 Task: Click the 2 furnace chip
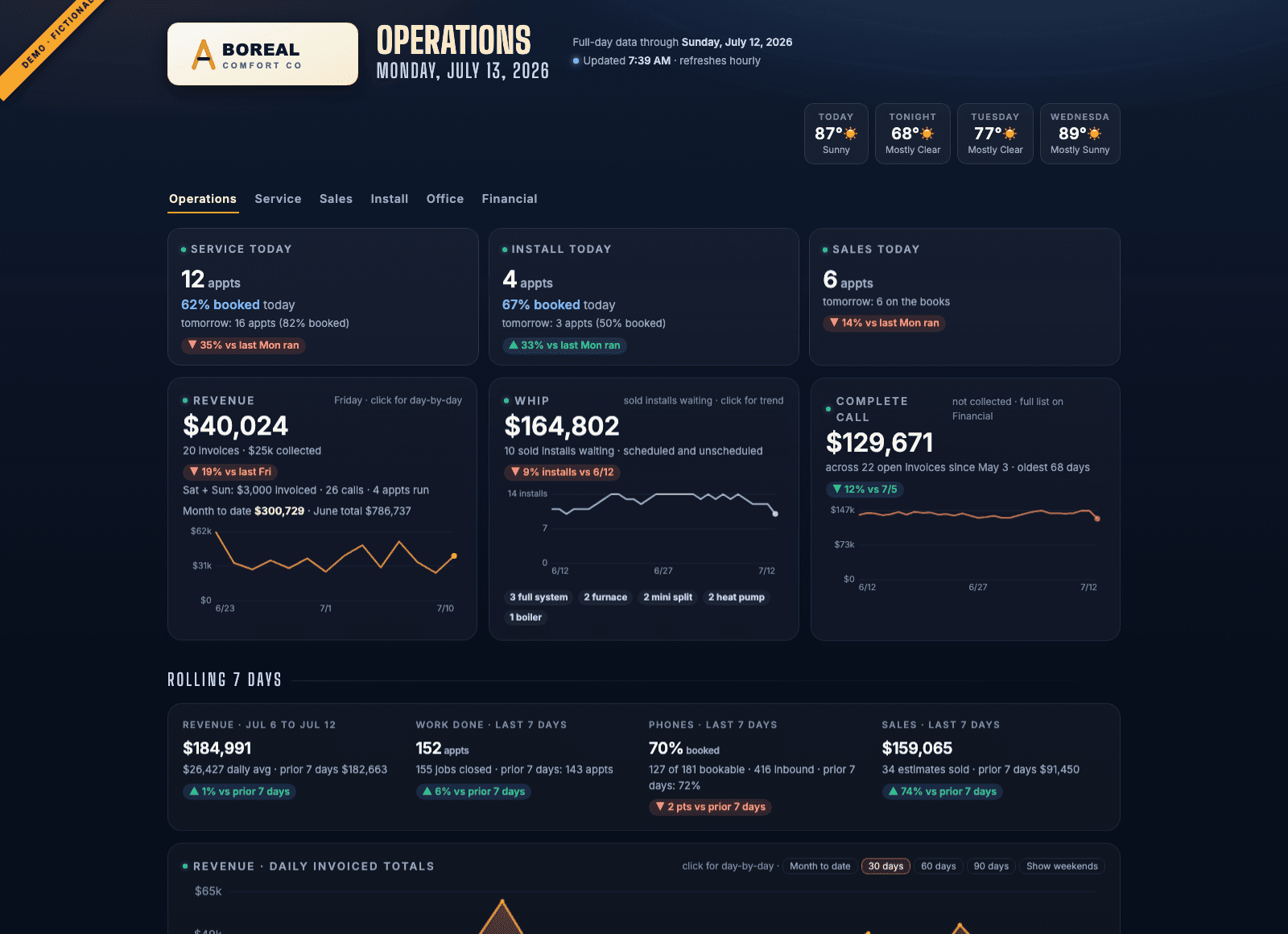coord(605,597)
